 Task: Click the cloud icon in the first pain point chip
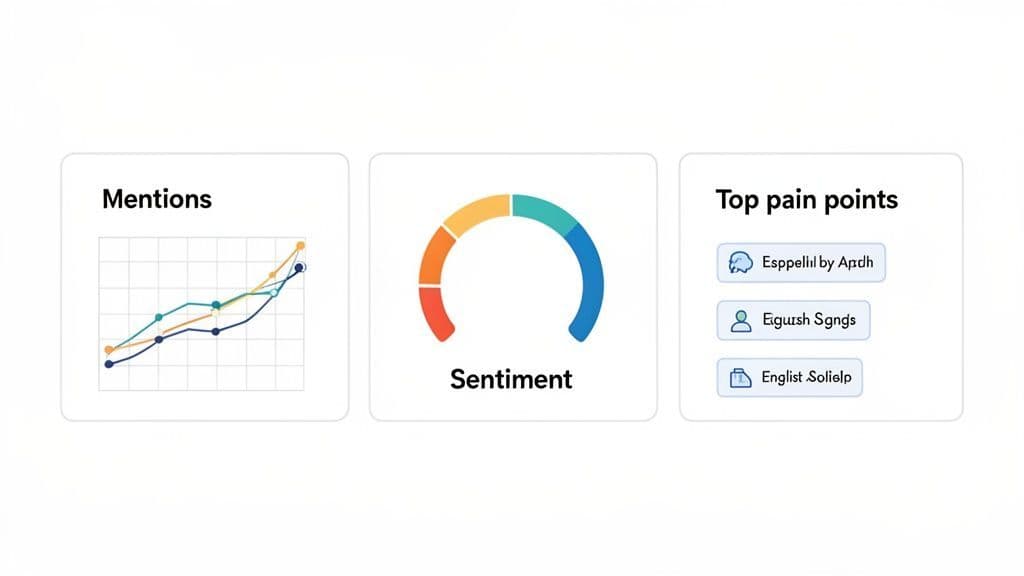coord(738,263)
